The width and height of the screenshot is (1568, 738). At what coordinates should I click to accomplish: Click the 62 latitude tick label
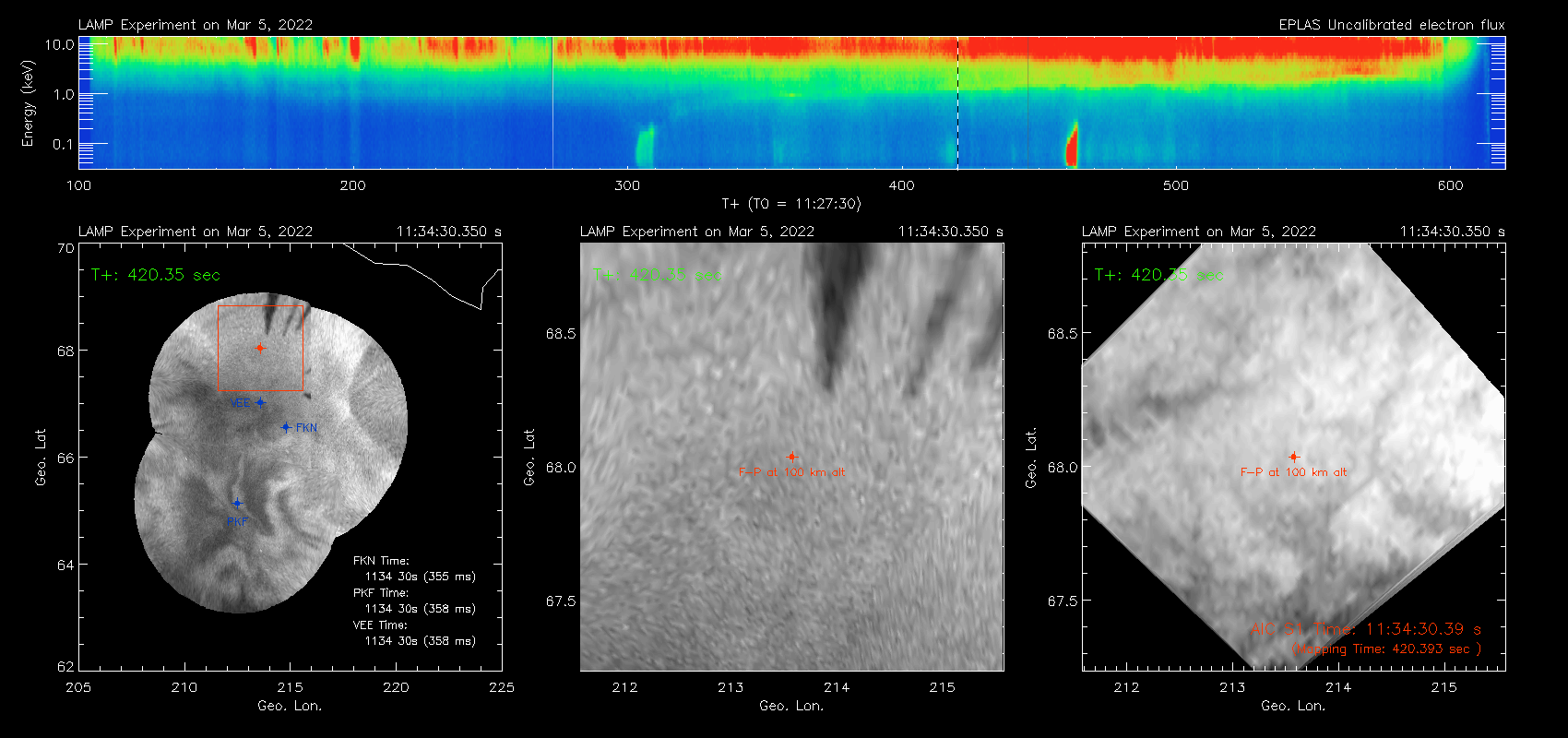click(65, 666)
